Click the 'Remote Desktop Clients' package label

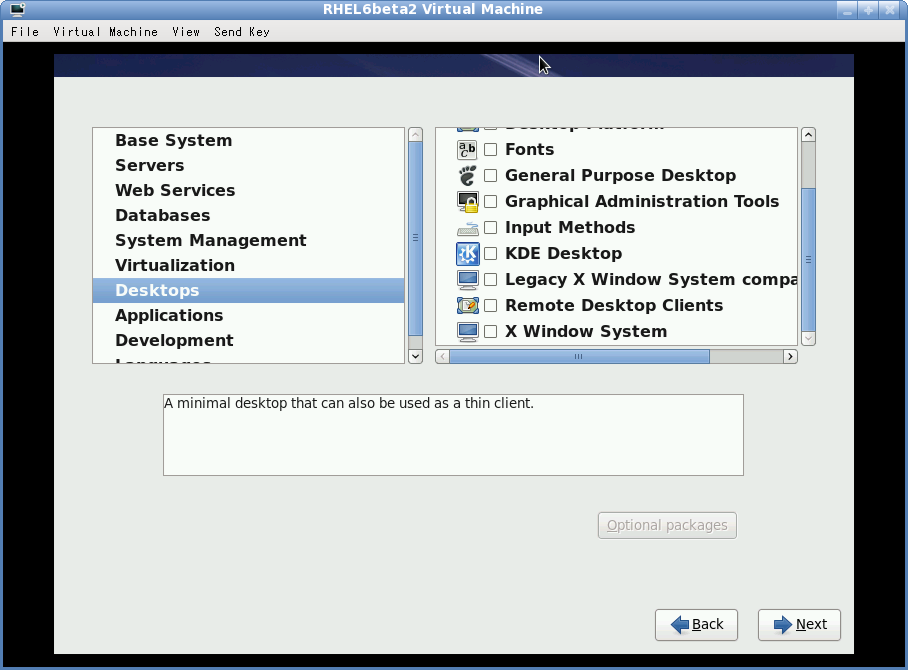(x=614, y=305)
